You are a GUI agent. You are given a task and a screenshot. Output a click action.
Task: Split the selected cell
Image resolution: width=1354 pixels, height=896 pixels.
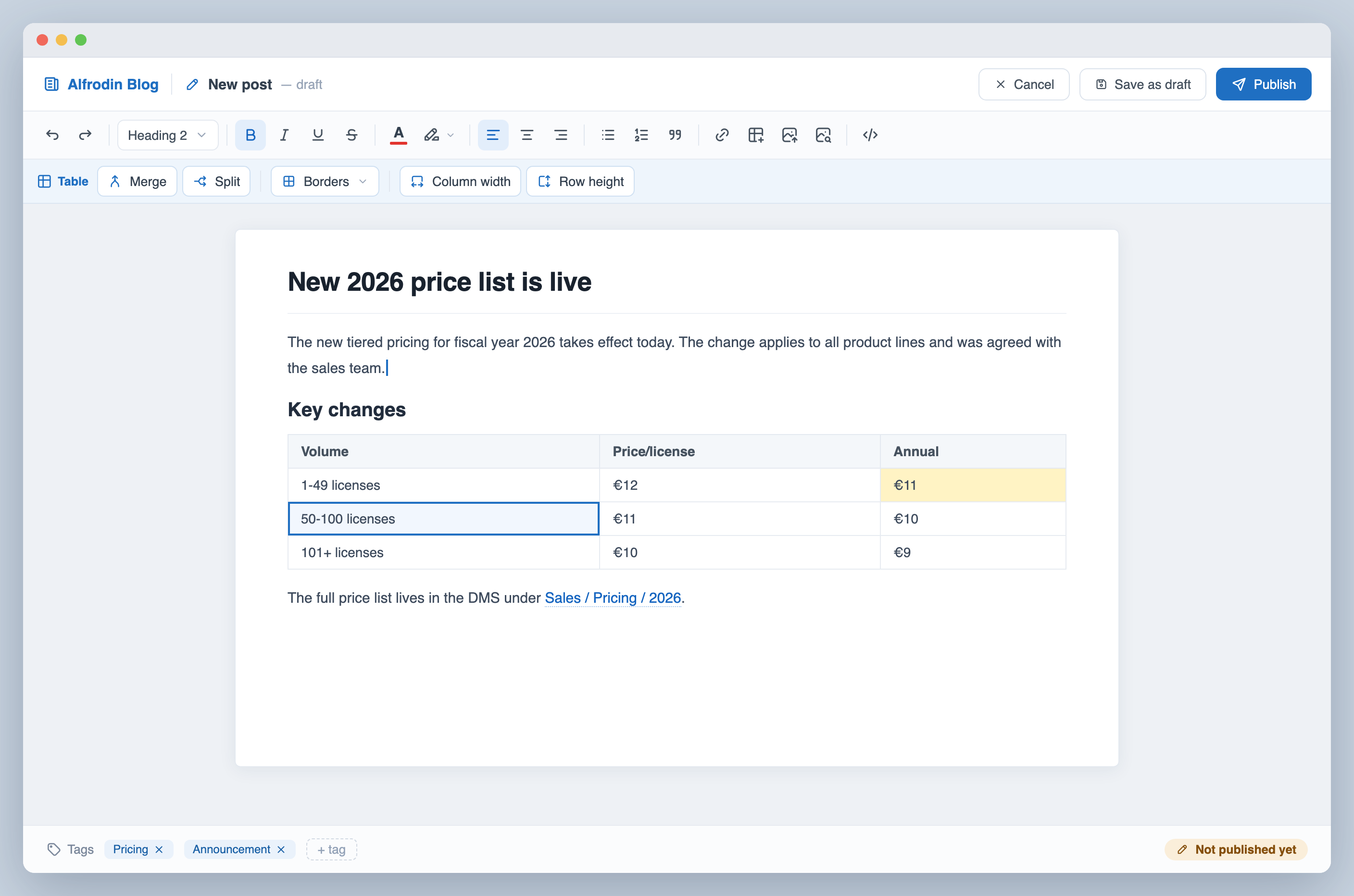(x=217, y=181)
